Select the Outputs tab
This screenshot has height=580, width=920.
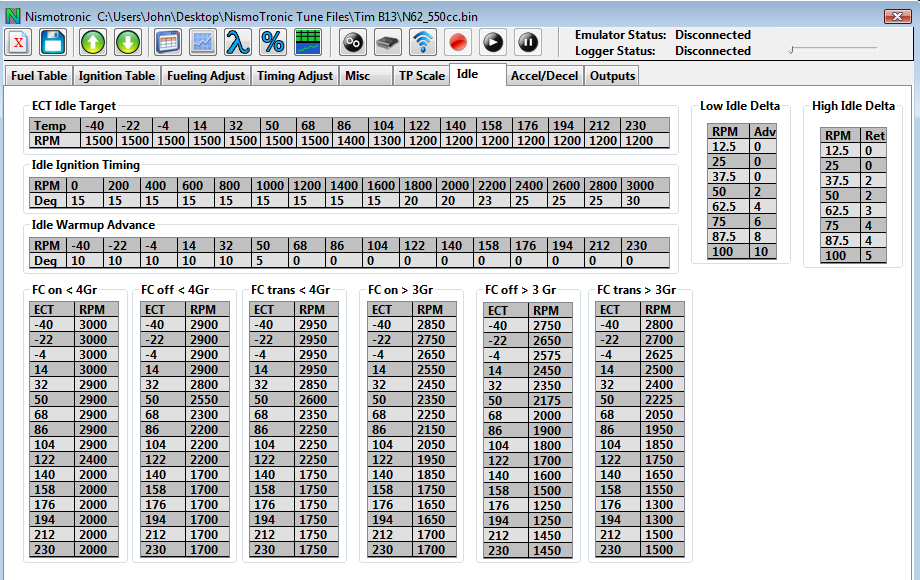(x=612, y=76)
